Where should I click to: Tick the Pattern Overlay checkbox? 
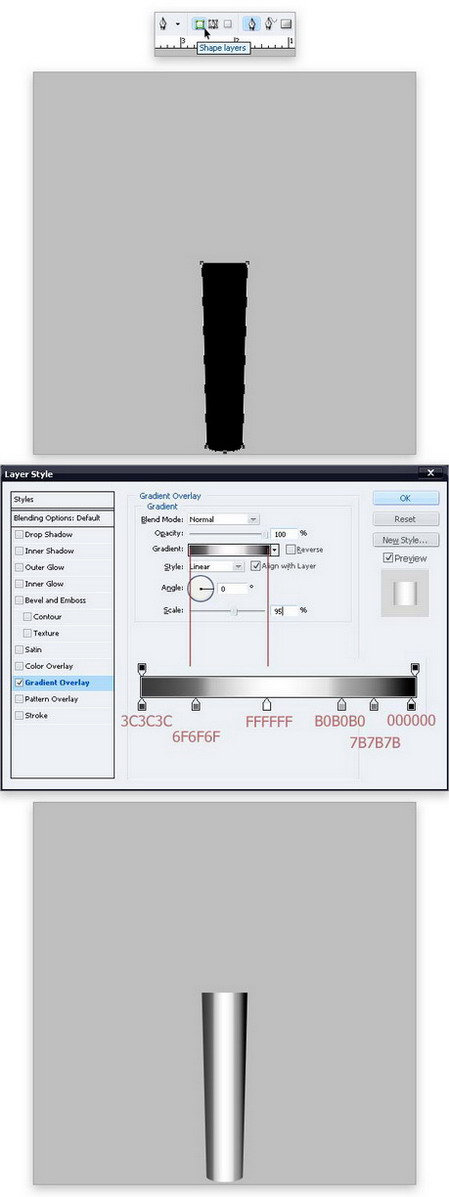pos(18,699)
